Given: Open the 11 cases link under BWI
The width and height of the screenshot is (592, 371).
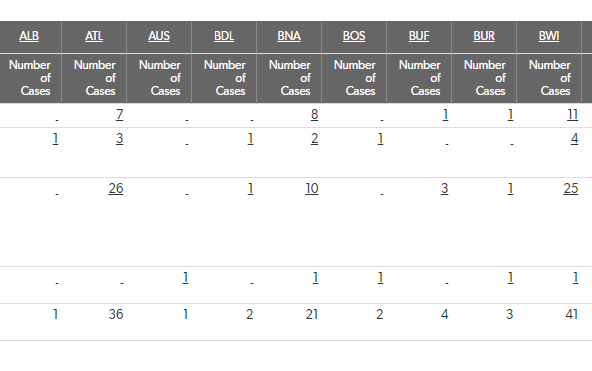Looking at the screenshot, I should 573,114.
